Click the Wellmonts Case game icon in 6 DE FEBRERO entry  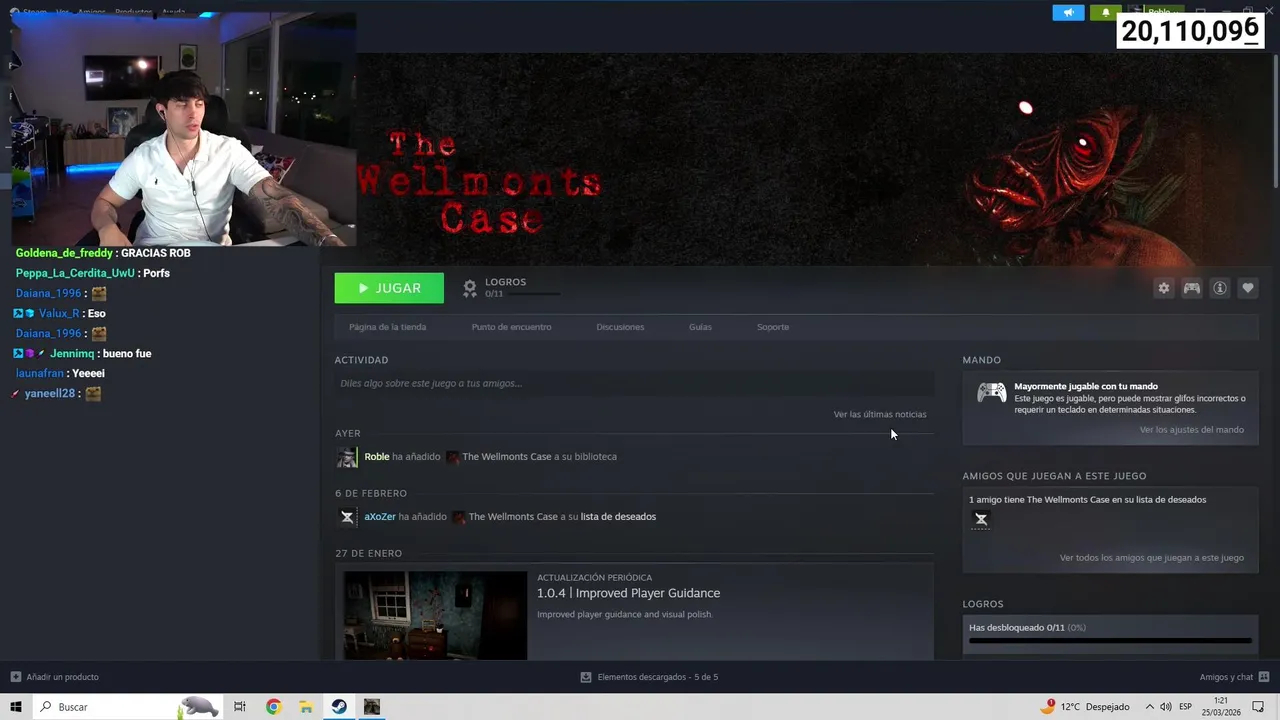[x=459, y=517]
